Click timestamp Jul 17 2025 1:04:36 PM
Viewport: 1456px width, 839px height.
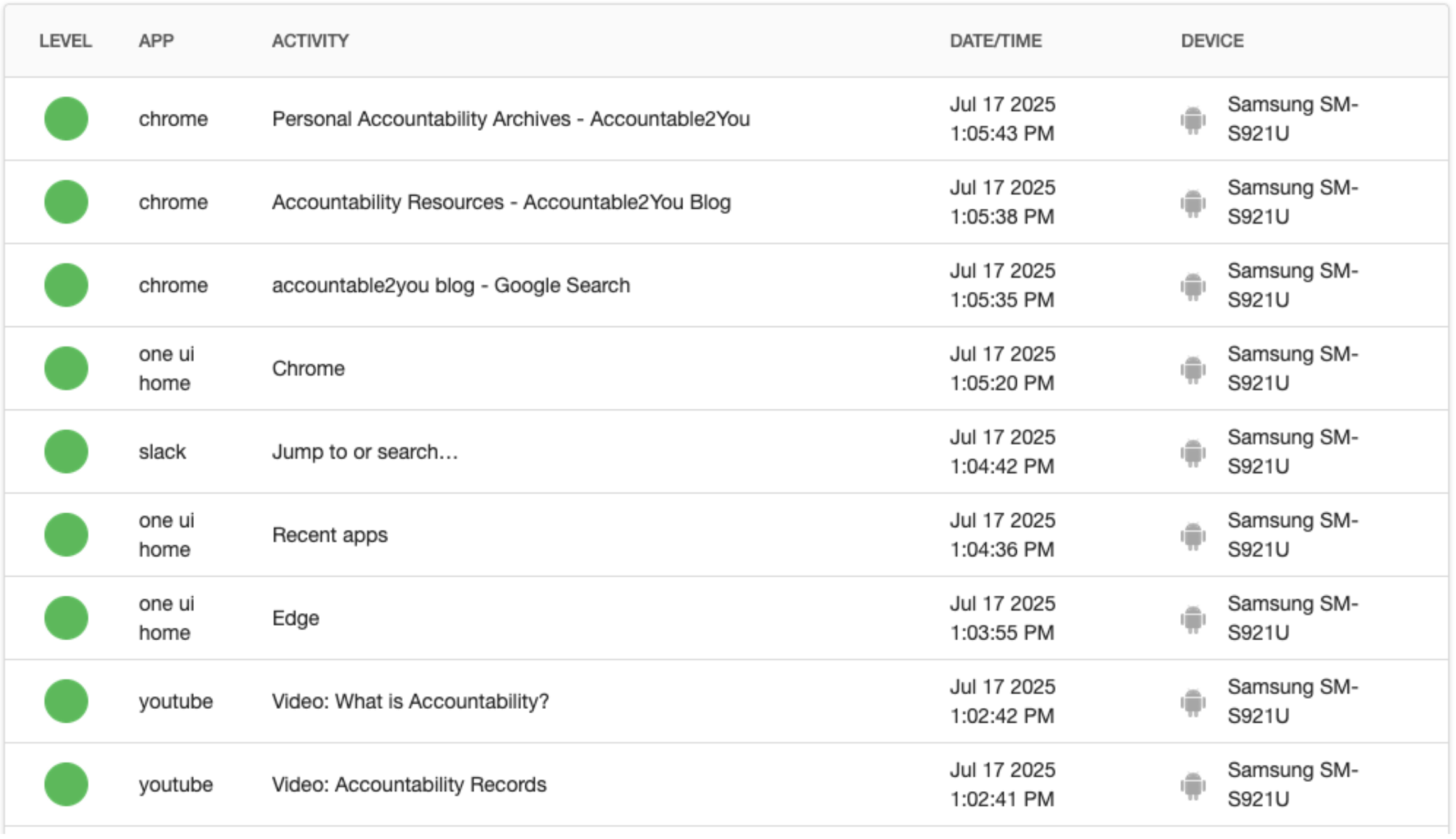pos(1002,535)
